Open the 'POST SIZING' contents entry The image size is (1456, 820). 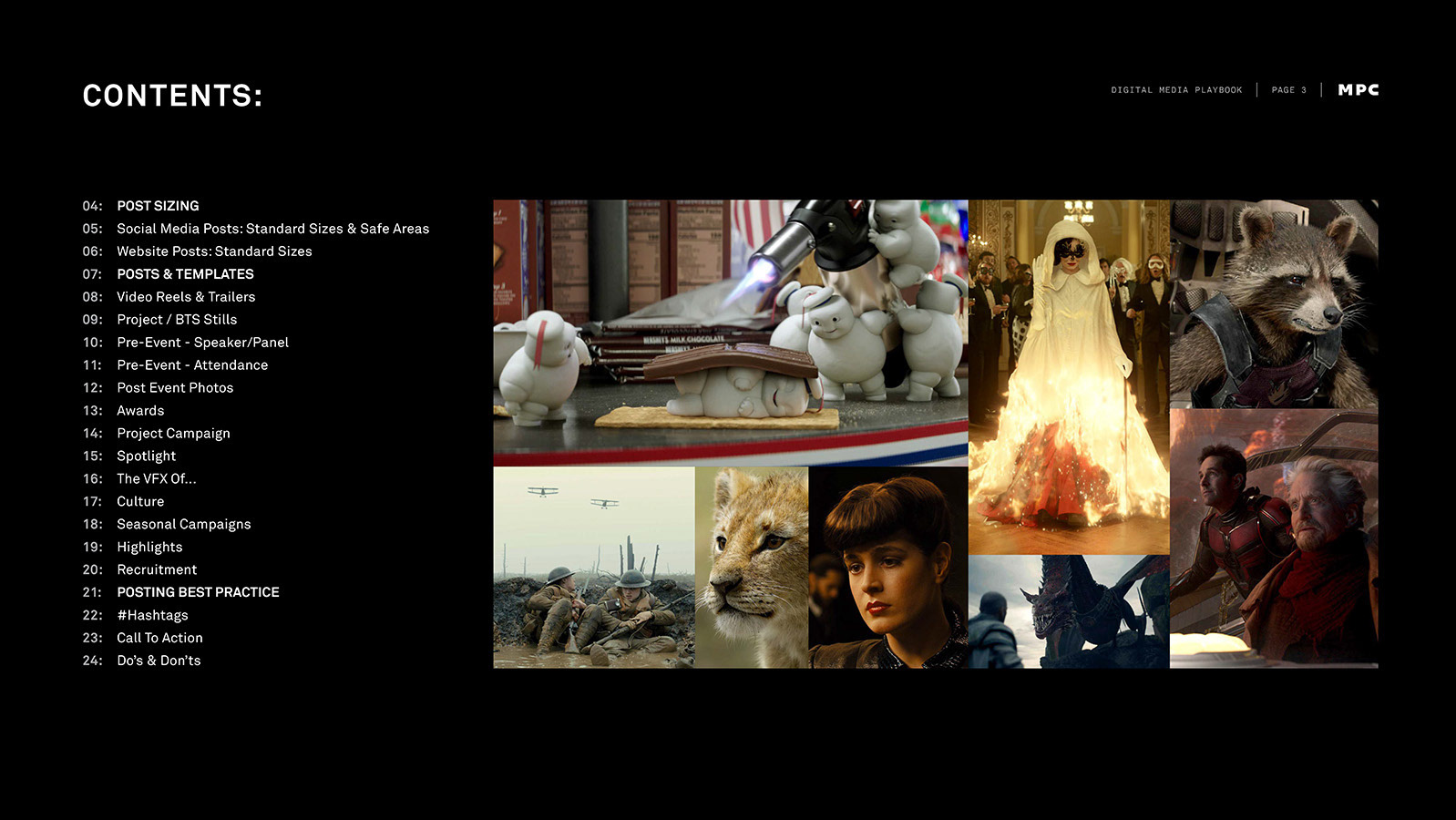[x=158, y=206]
